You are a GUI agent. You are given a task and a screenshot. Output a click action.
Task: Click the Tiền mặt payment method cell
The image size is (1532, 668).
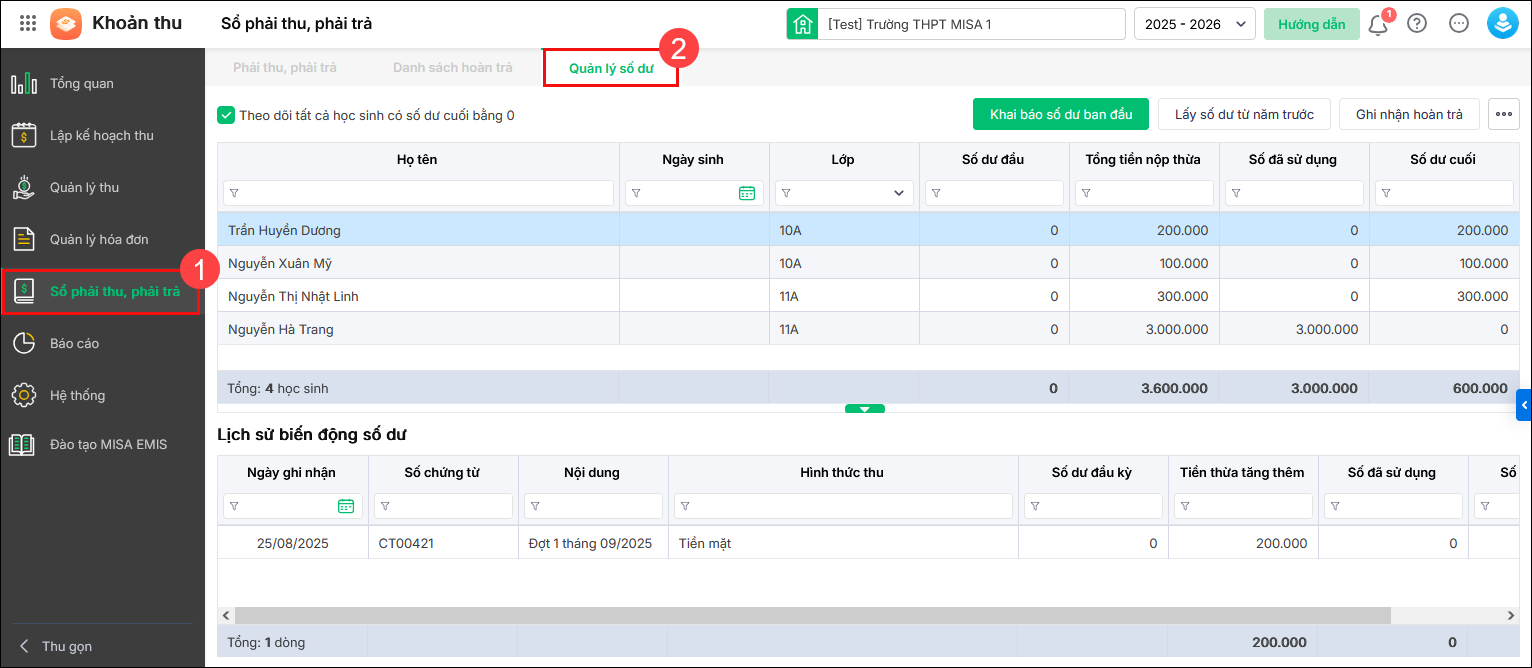coord(843,543)
